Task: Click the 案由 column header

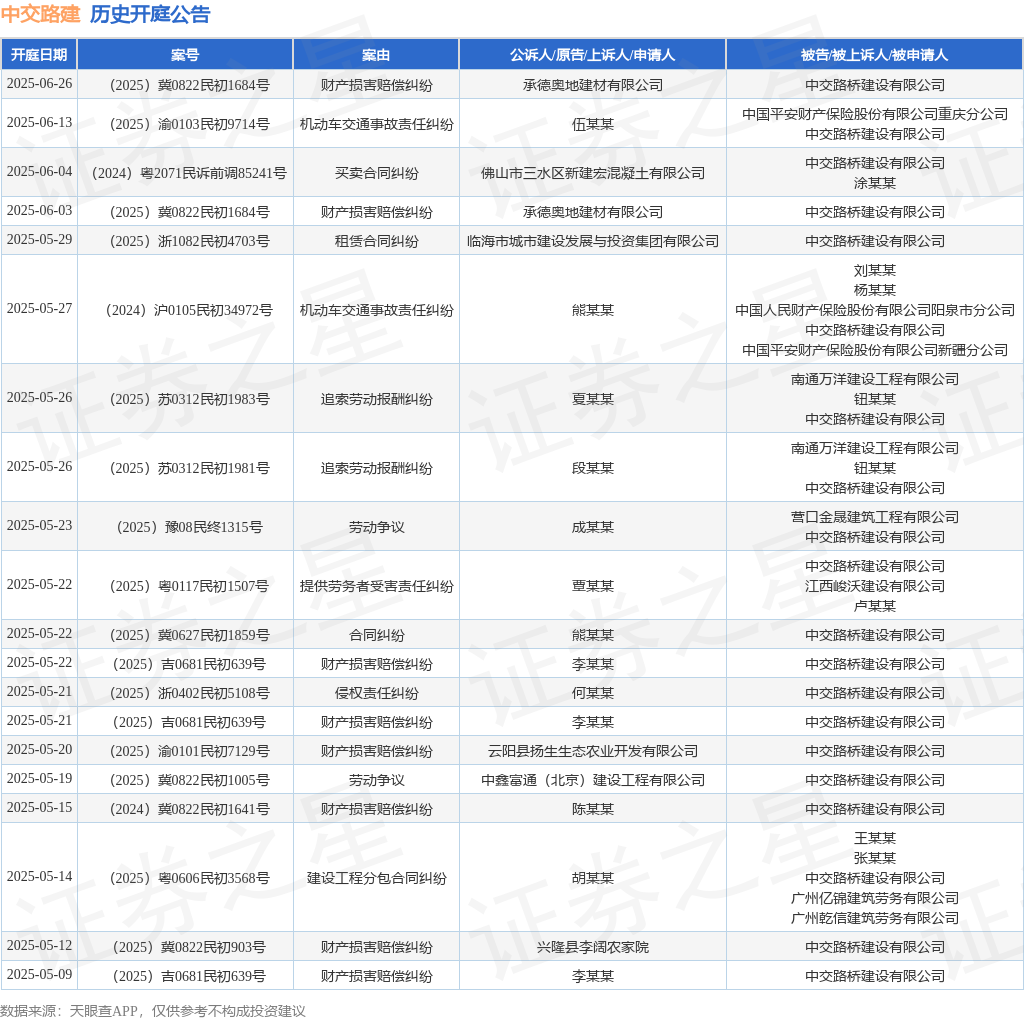Action: (376, 55)
